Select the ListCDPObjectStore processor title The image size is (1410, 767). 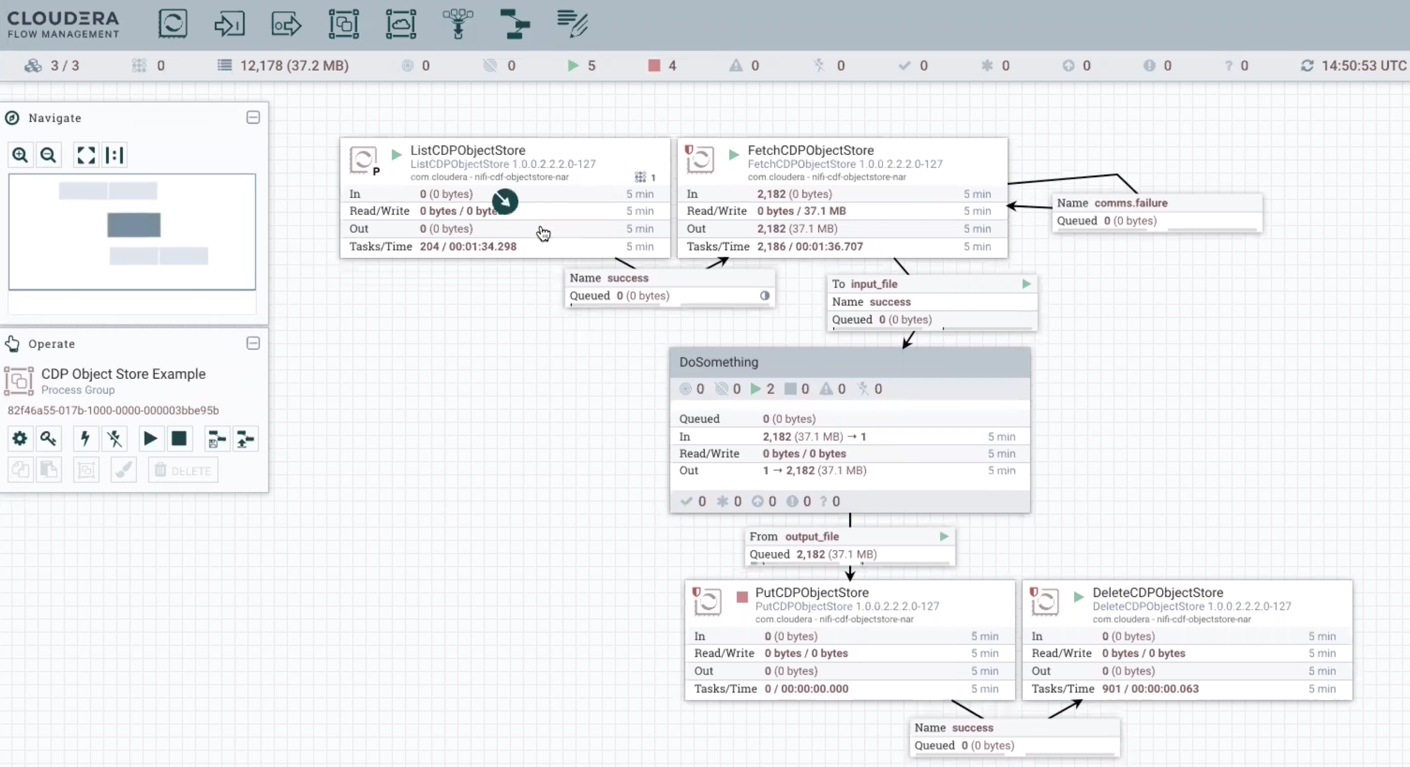[x=467, y=150]
